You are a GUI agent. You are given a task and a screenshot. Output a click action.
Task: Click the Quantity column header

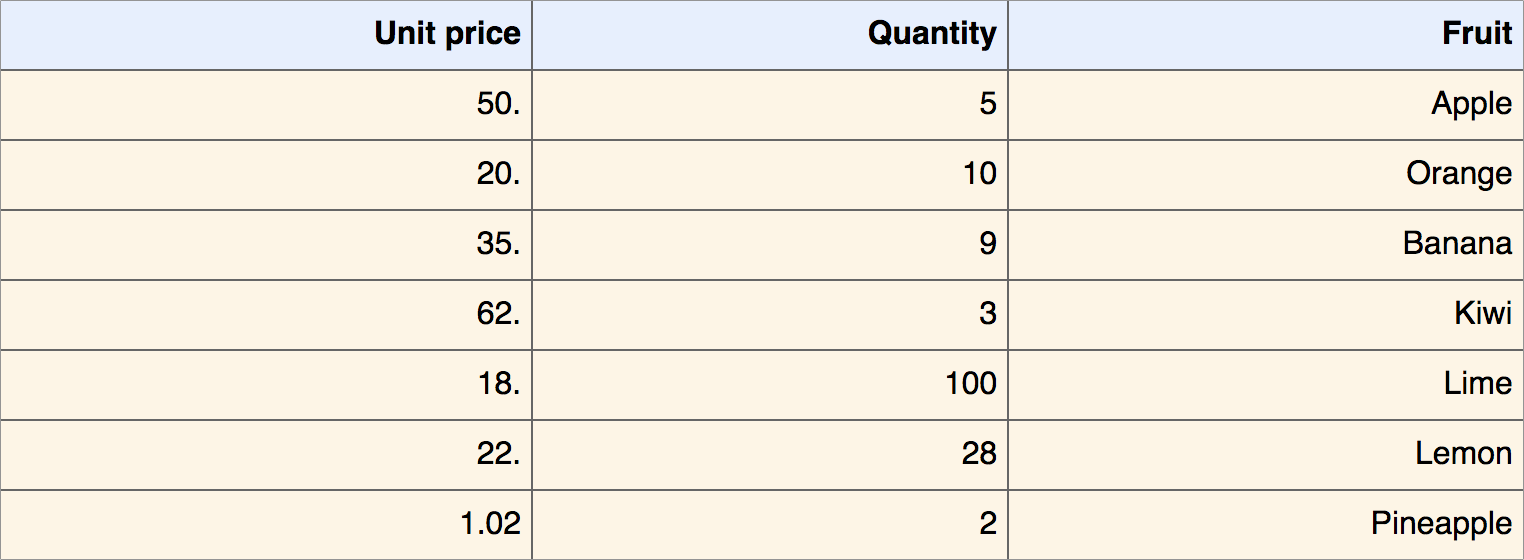[931, 34]
